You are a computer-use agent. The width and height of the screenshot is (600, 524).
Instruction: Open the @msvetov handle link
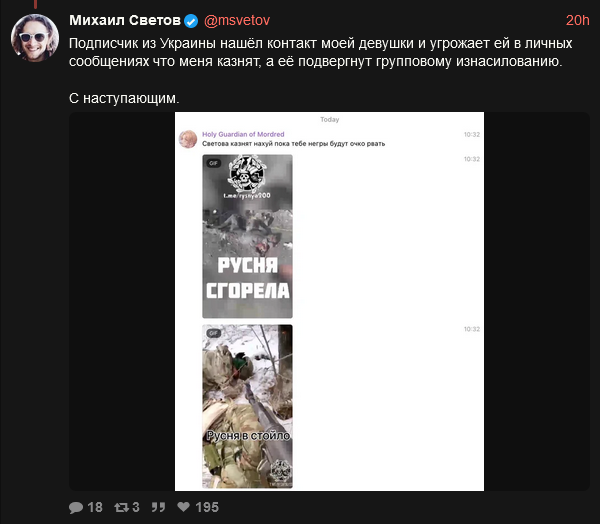click(x=237, y=20)
